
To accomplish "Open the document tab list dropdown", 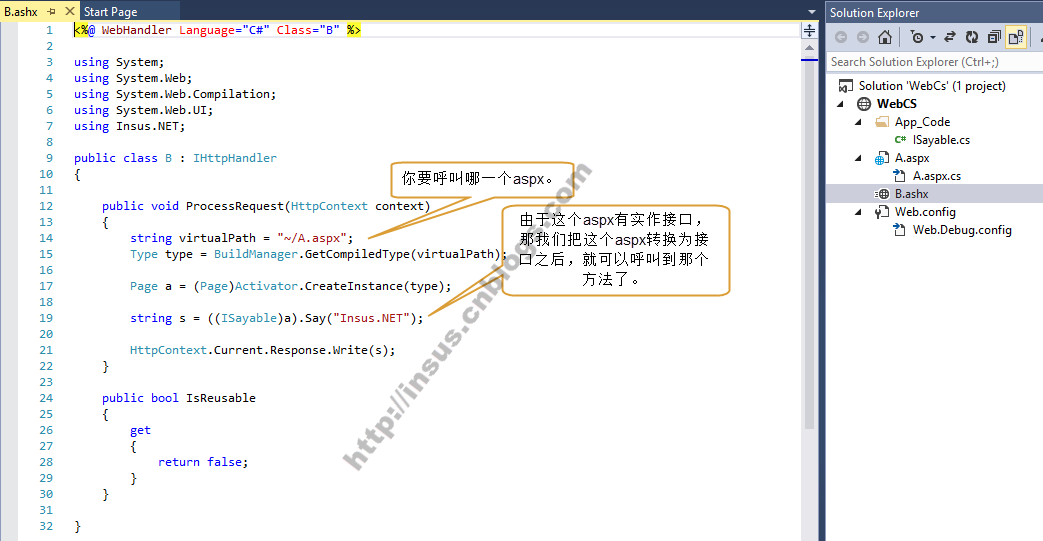I will 811,12.
